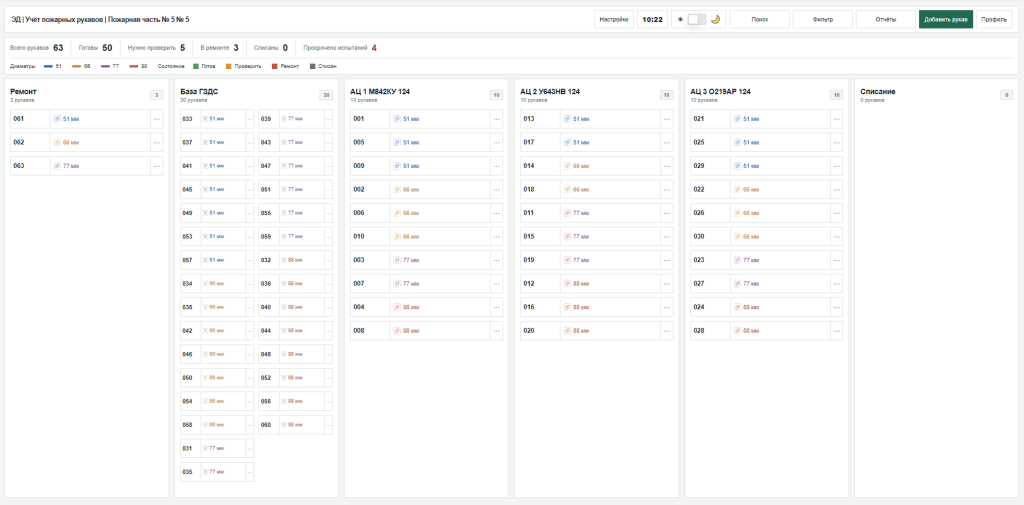Open the Отчёты menu
This screenshot has height=505, width=1024.
(x=886, y=20)
